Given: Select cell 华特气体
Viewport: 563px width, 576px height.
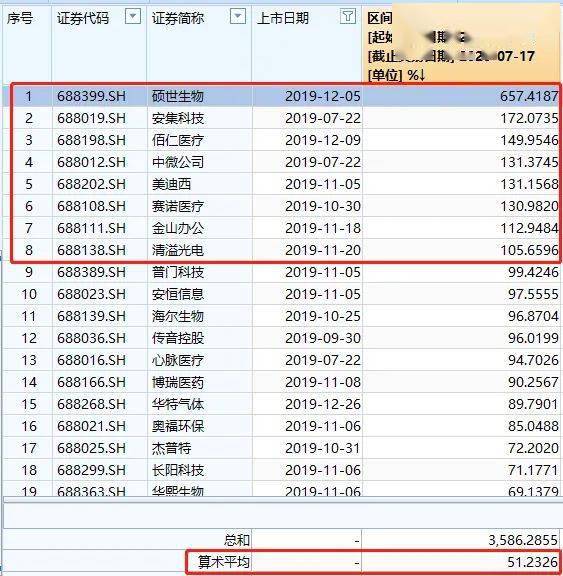Looking at the screenshot, I should [178, 404].
